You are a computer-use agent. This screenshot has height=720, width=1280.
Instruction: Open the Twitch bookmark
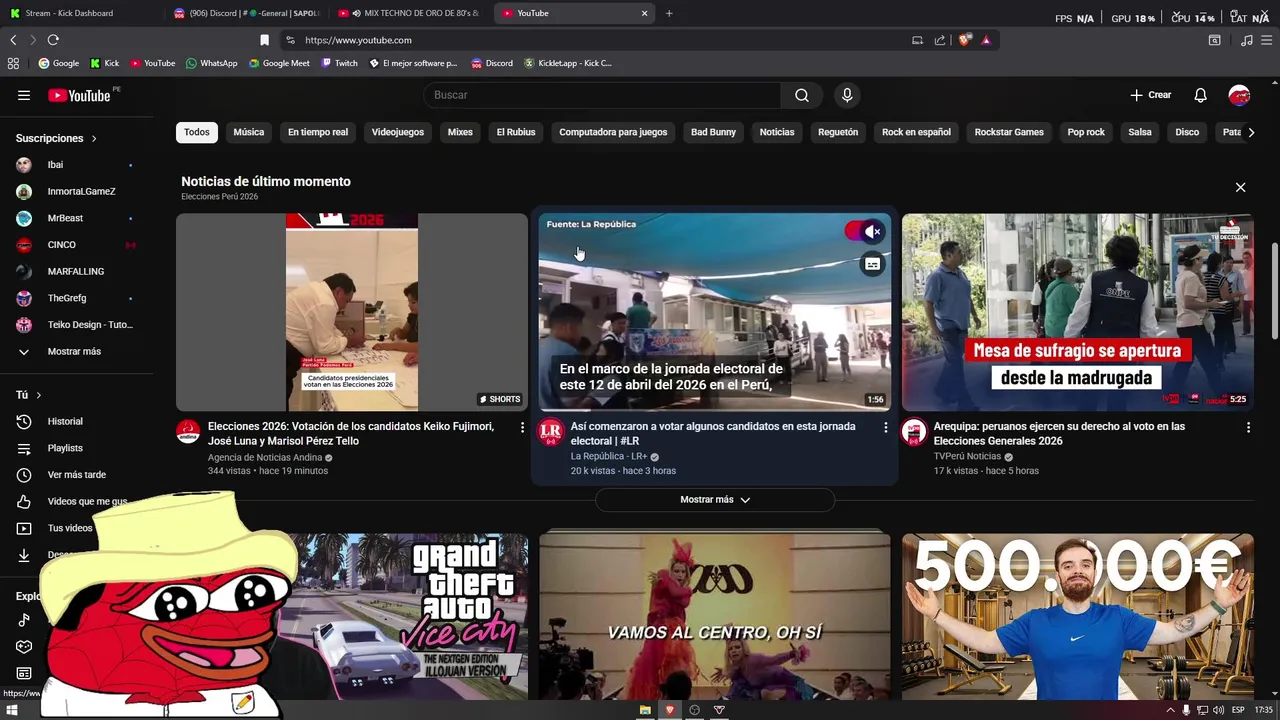[340, 63]
